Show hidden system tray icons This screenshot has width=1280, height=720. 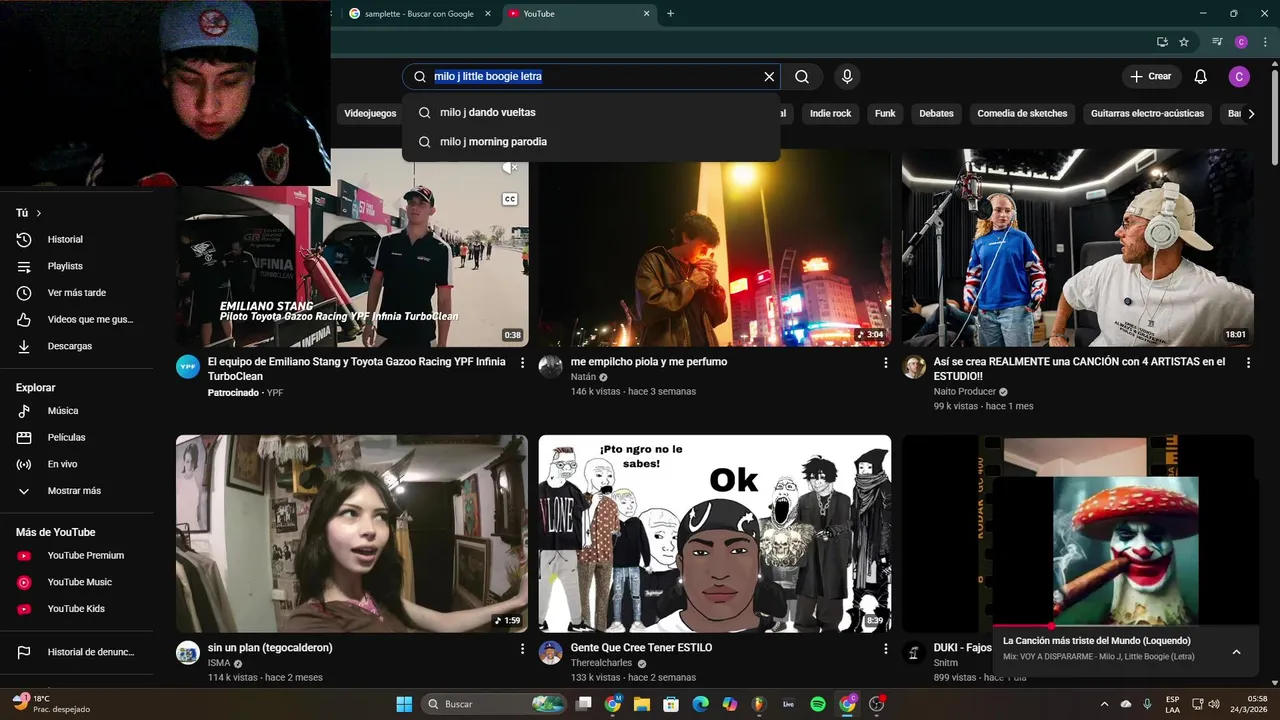tap(1104, 704)
